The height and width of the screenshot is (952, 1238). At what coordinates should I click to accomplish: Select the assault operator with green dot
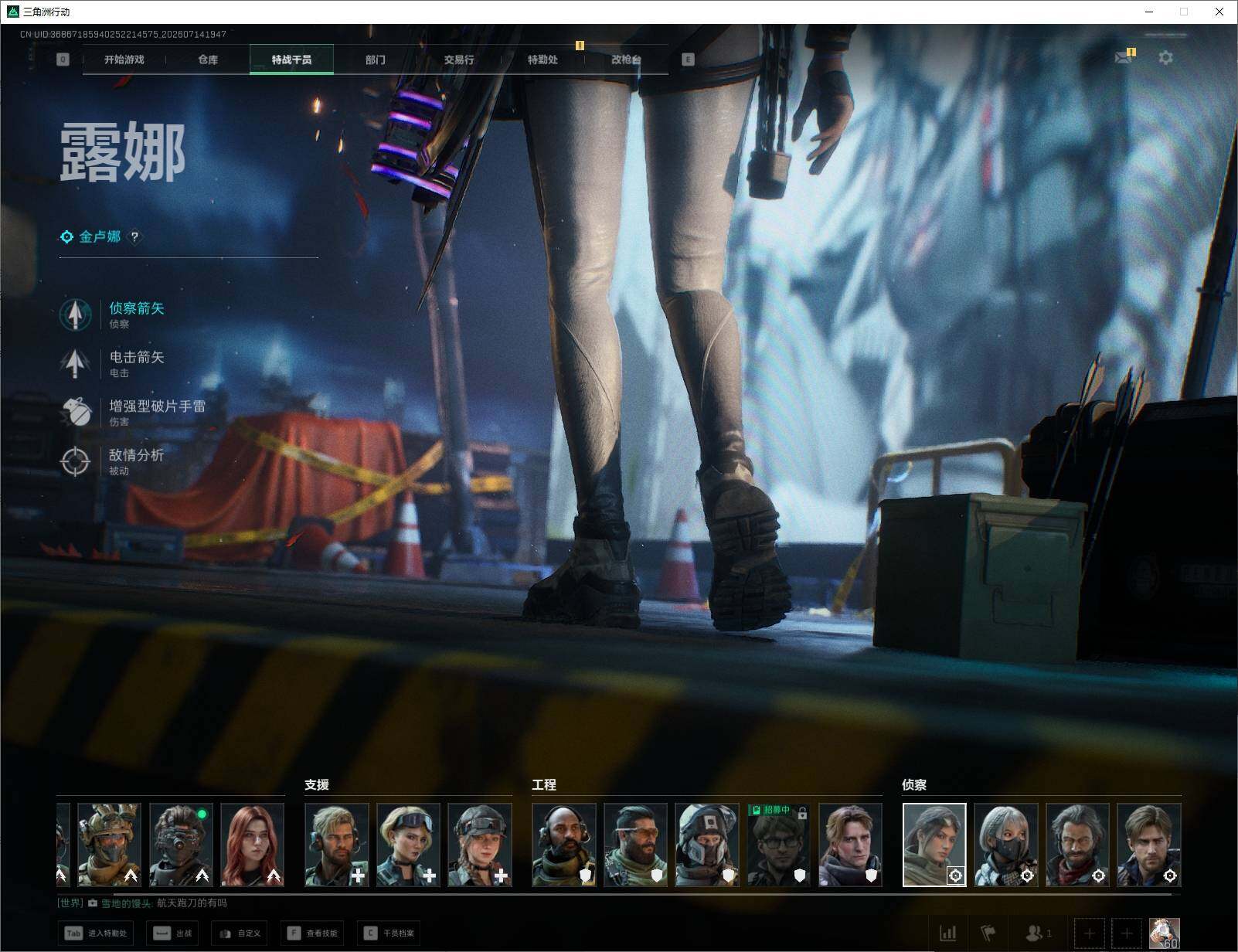pyautogui.click(x=181, y=845)
